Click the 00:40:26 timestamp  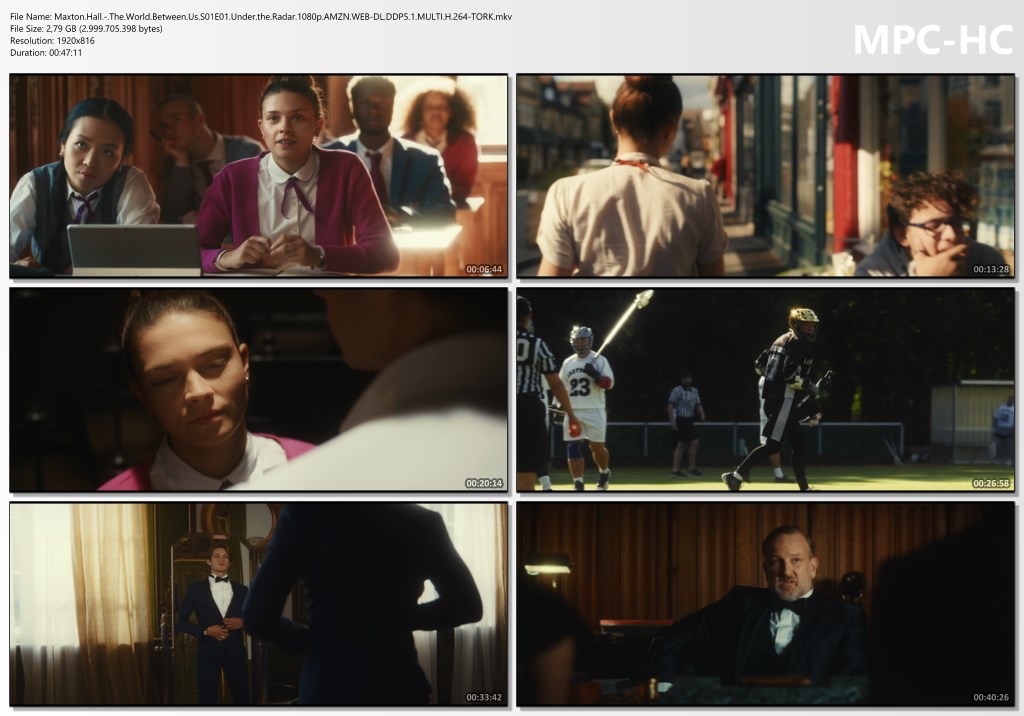tap(991, 697)
